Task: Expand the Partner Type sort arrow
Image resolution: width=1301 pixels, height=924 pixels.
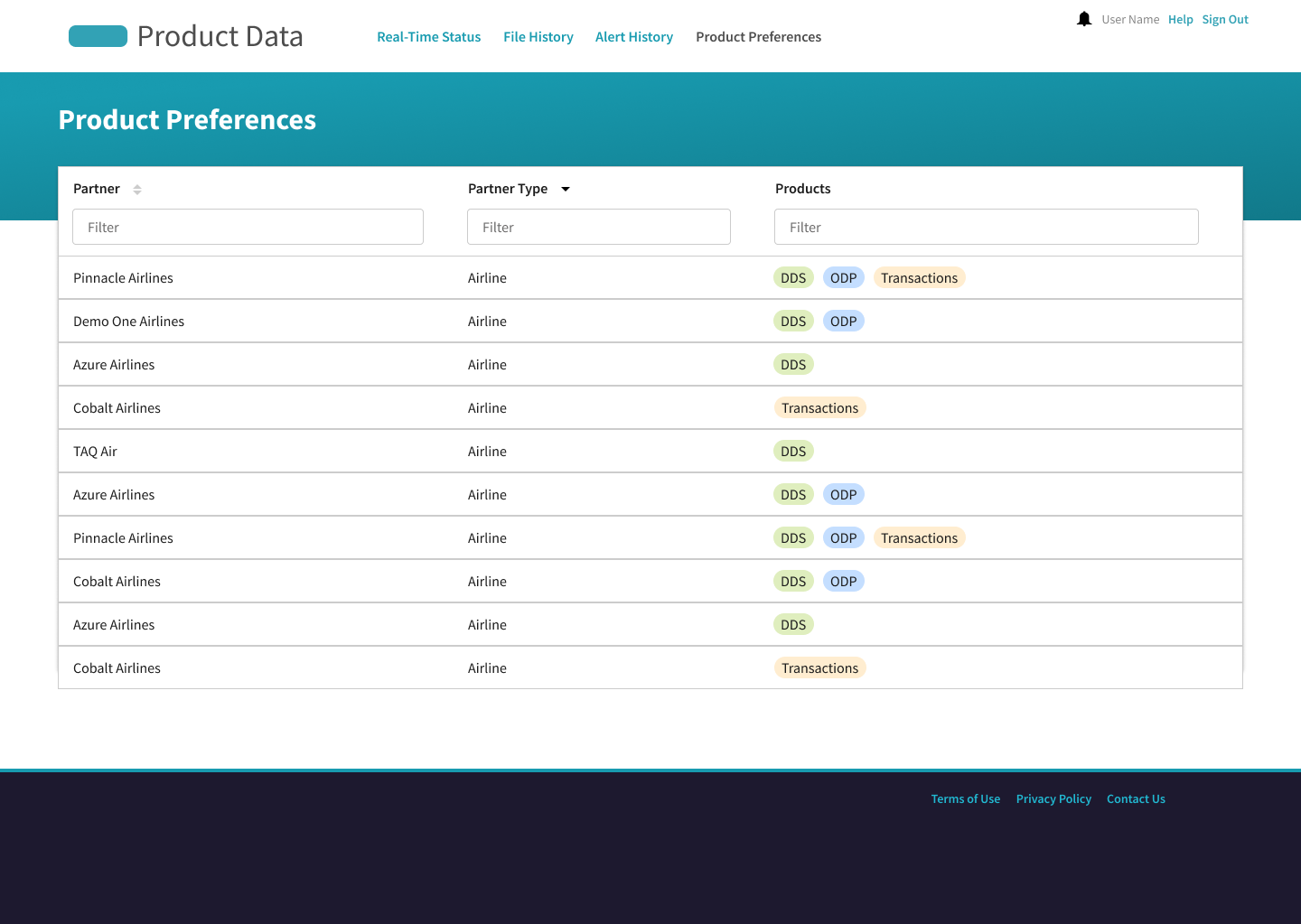Action: tap(566, 189)
